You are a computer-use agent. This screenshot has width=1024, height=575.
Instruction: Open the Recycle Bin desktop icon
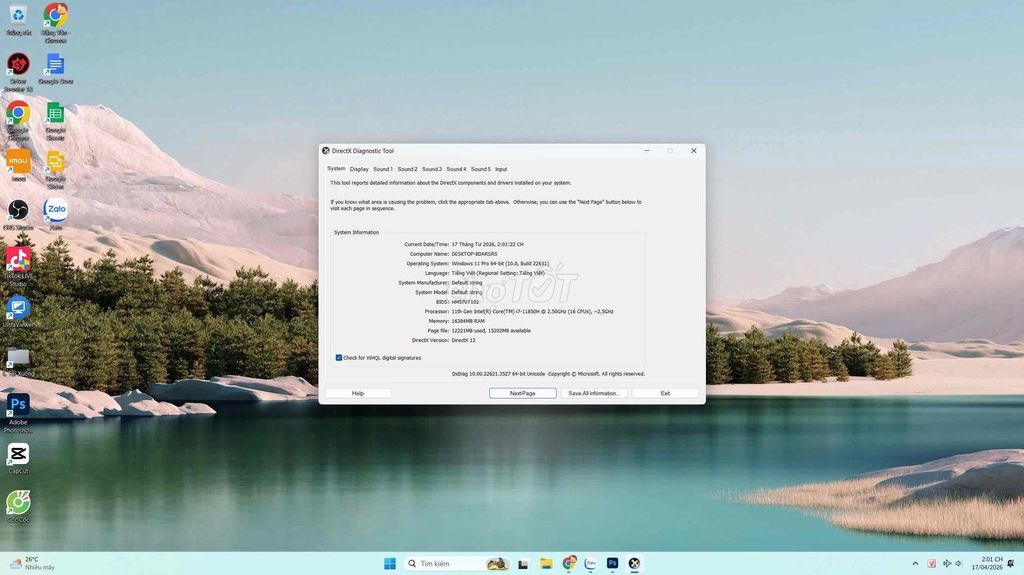[x=18, y=20]
